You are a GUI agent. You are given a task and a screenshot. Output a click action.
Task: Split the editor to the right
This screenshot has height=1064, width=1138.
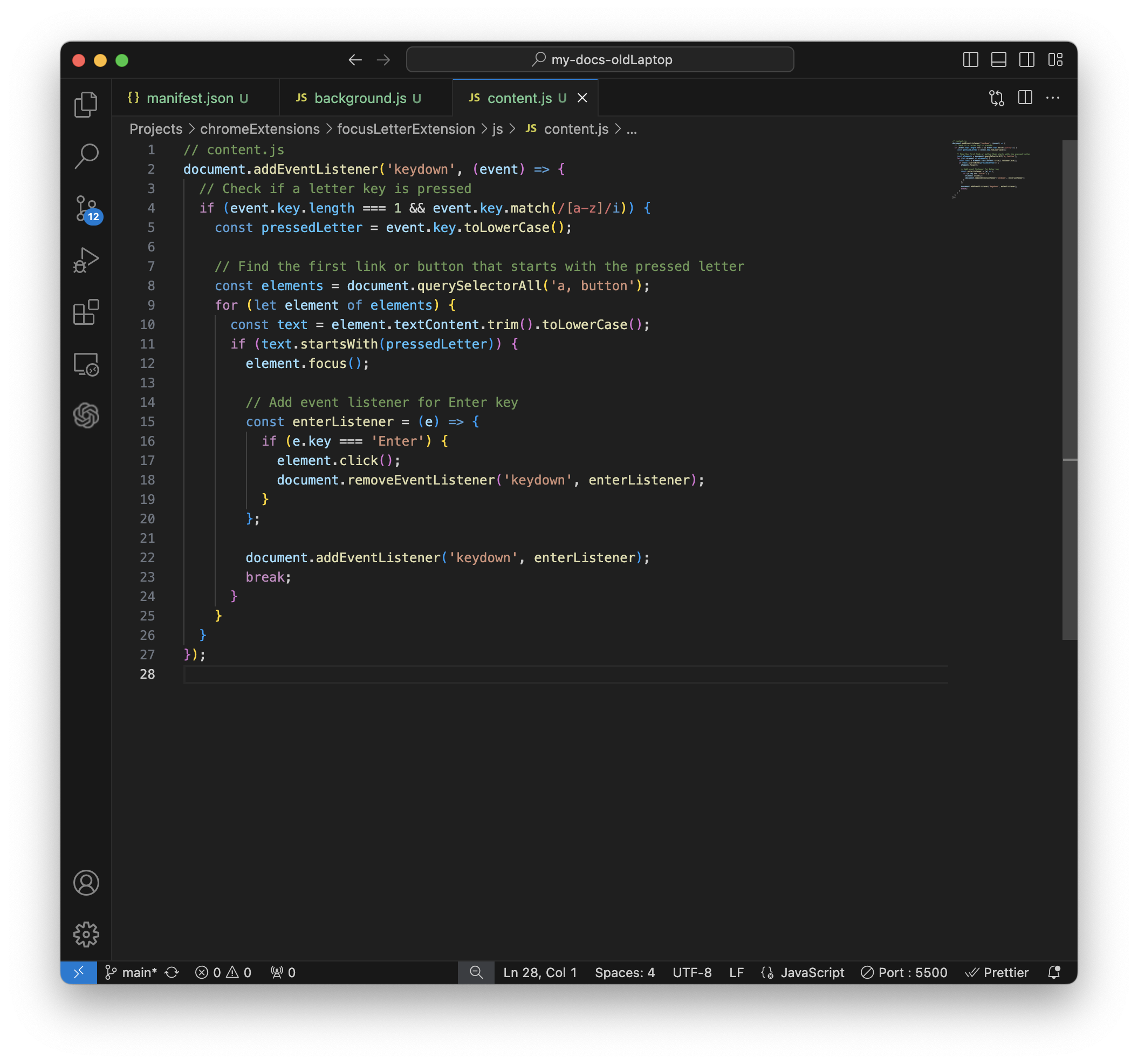pyautogui.click(x=1025, y=98)
